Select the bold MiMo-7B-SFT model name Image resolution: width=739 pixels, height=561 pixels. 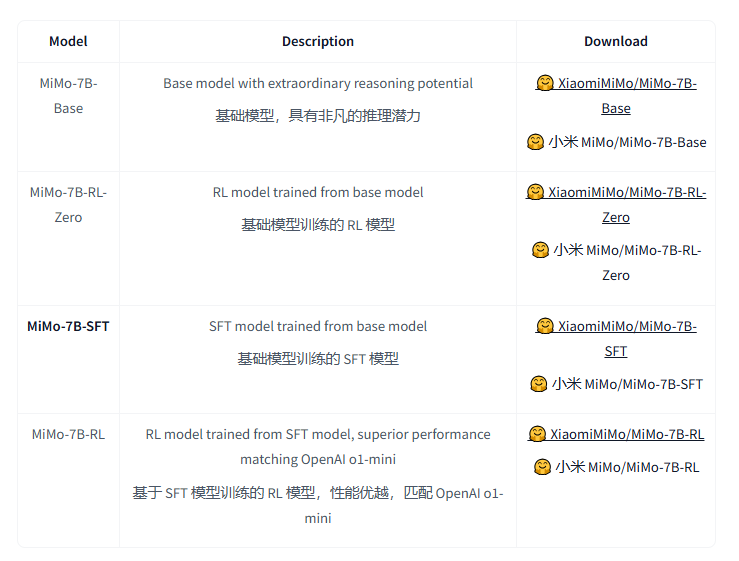pyautogui.click(x=68, y=326)
